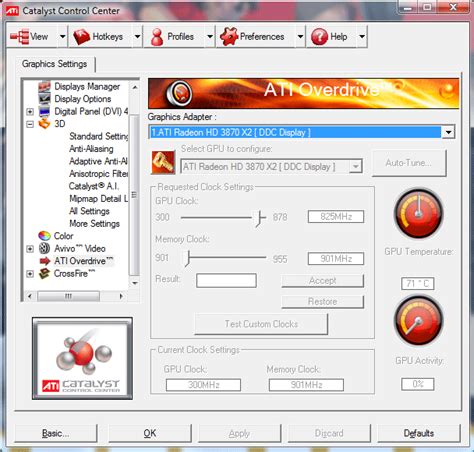Click Test Custom Clocks button
This screenshot has width=474, height=452.
[x=261, y=324]
